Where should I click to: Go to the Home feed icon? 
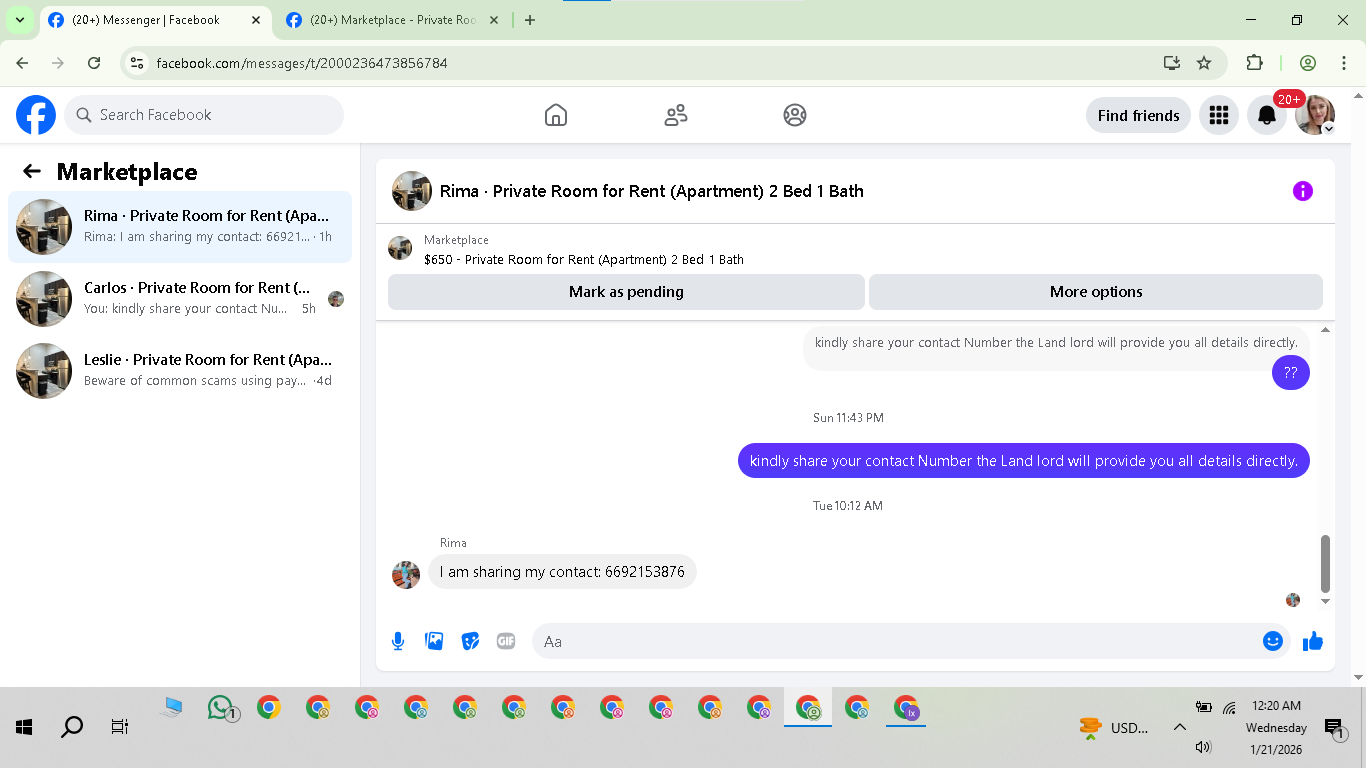(556, 115)
